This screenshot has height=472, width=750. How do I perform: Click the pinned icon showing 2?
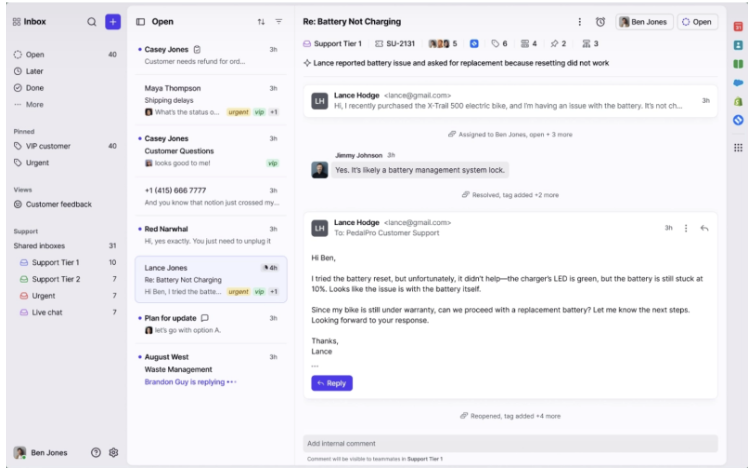point(558,44)
